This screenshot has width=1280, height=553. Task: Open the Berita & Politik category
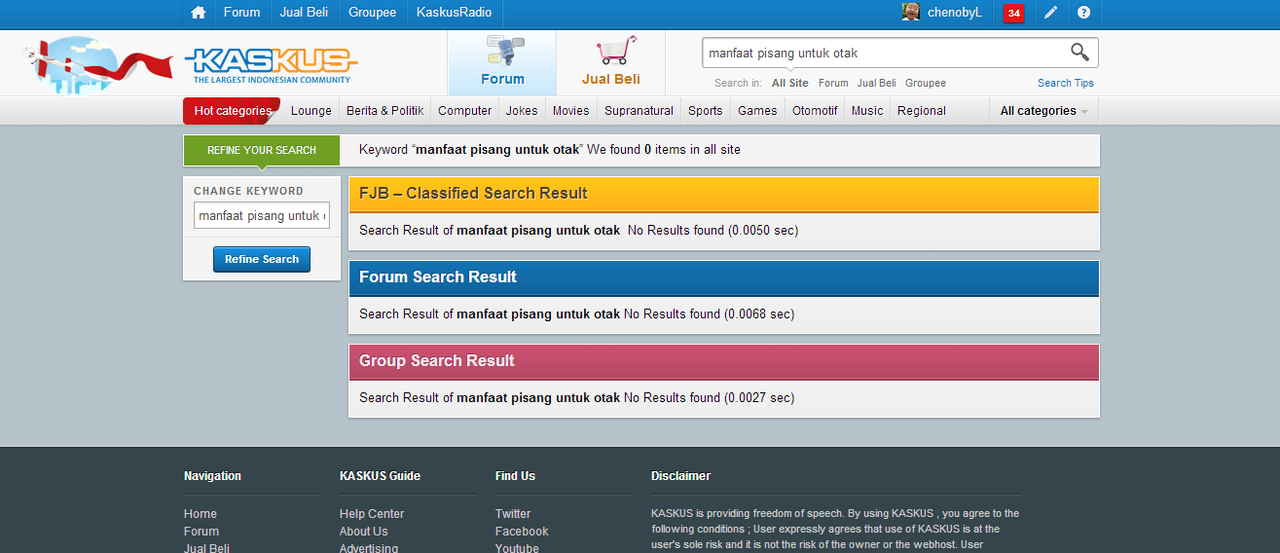[385, 111]
